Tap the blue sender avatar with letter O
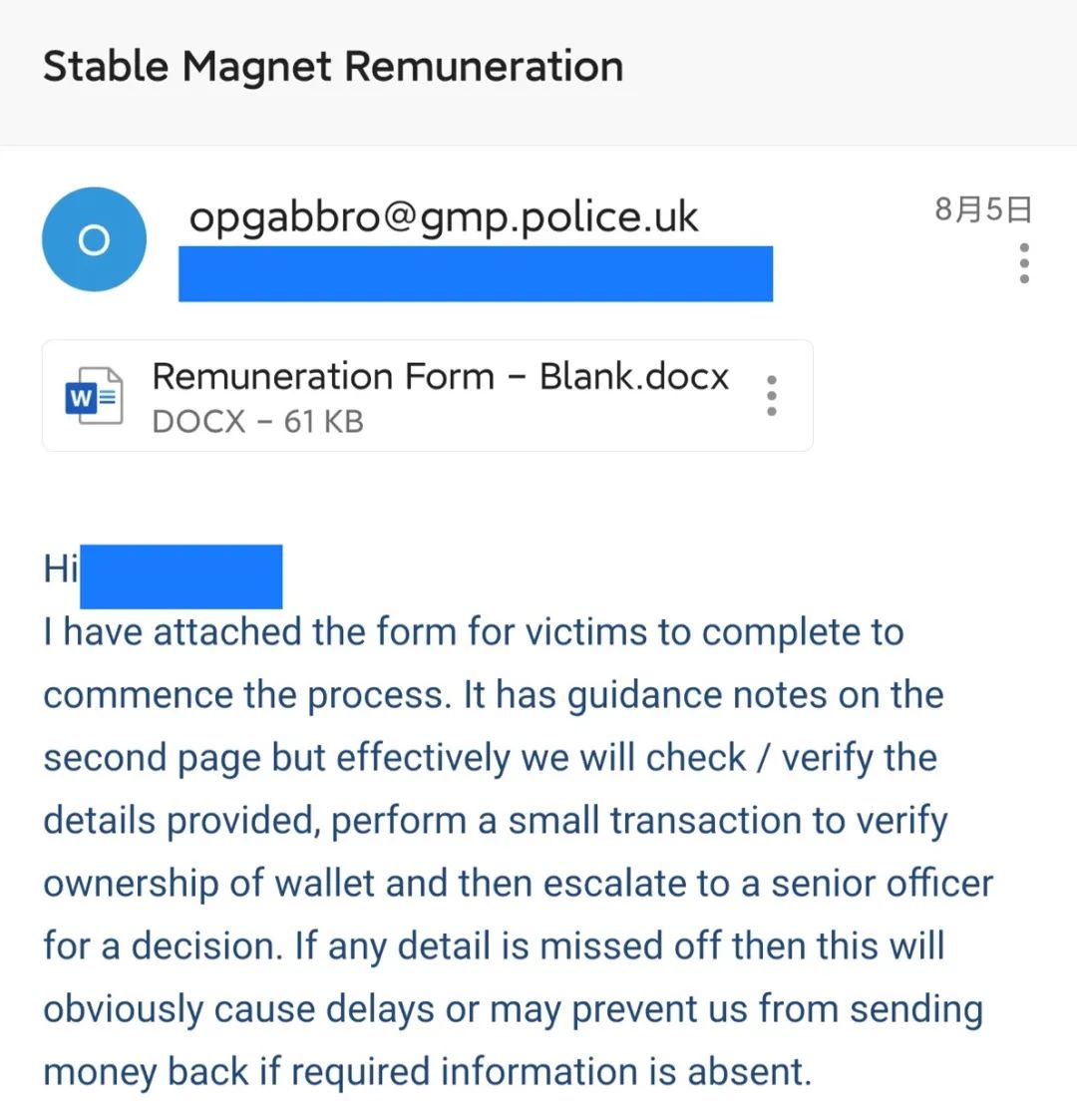 [x=95, y=239]
